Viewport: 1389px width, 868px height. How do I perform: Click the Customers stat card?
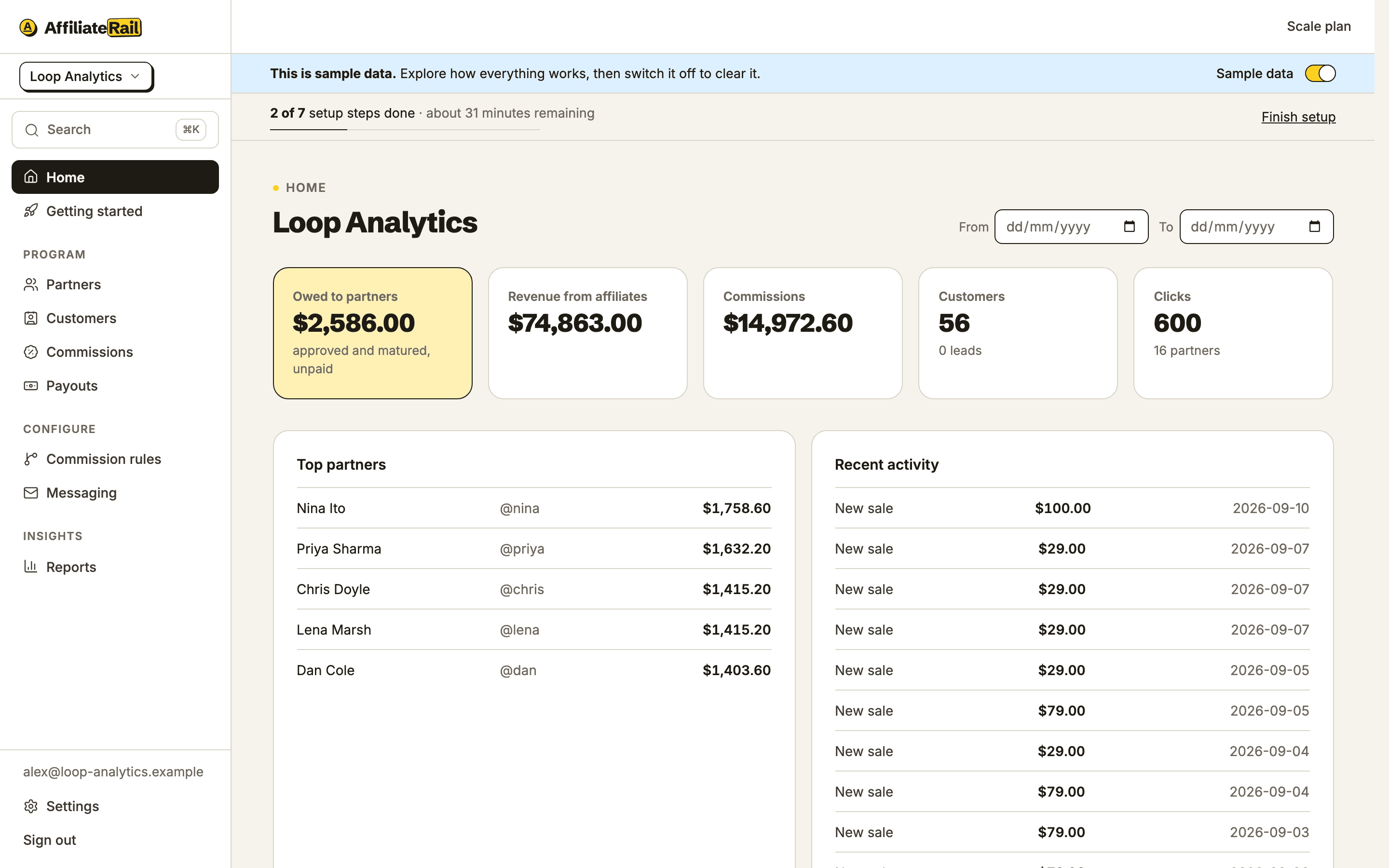1018,333
